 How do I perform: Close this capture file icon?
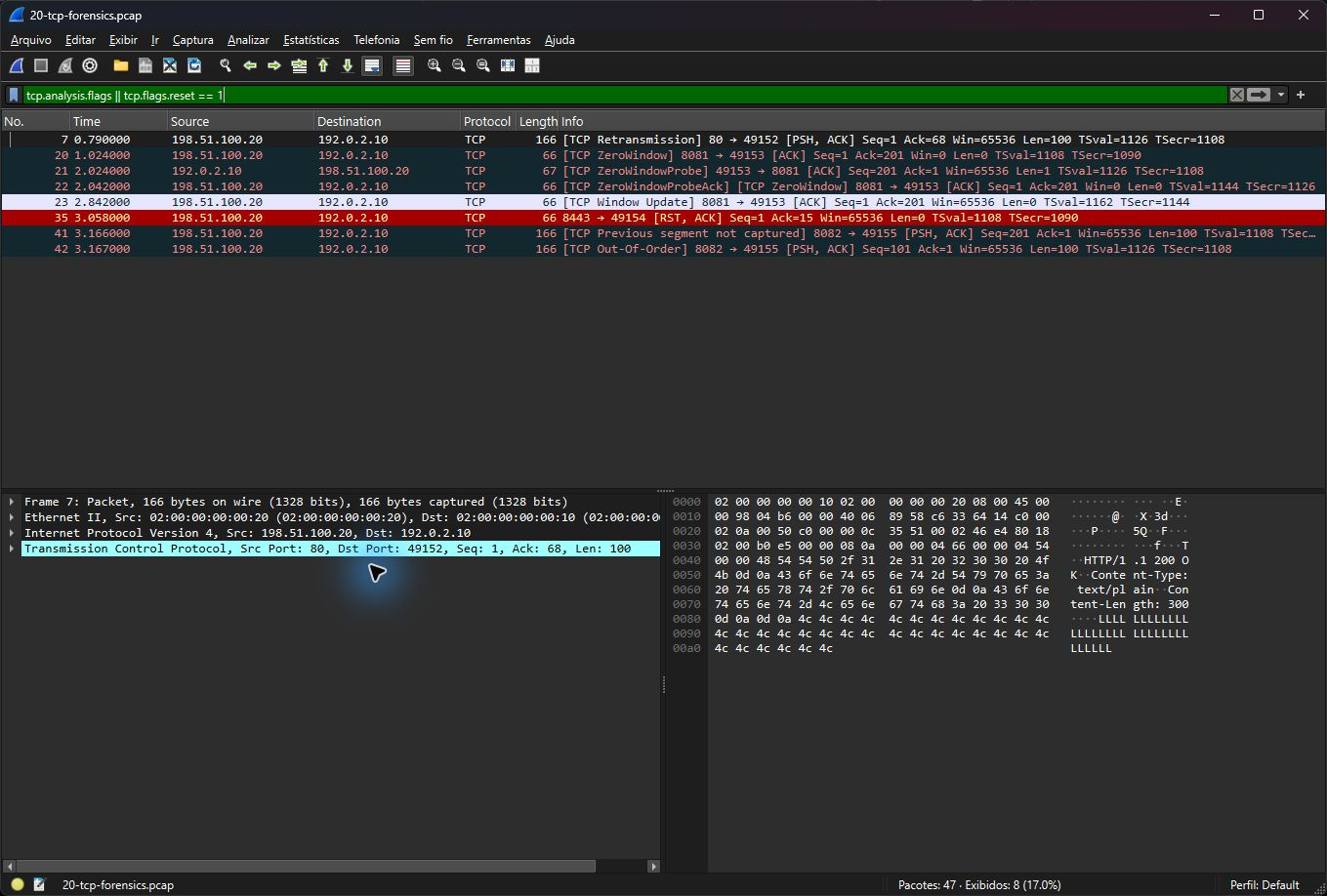170,65
